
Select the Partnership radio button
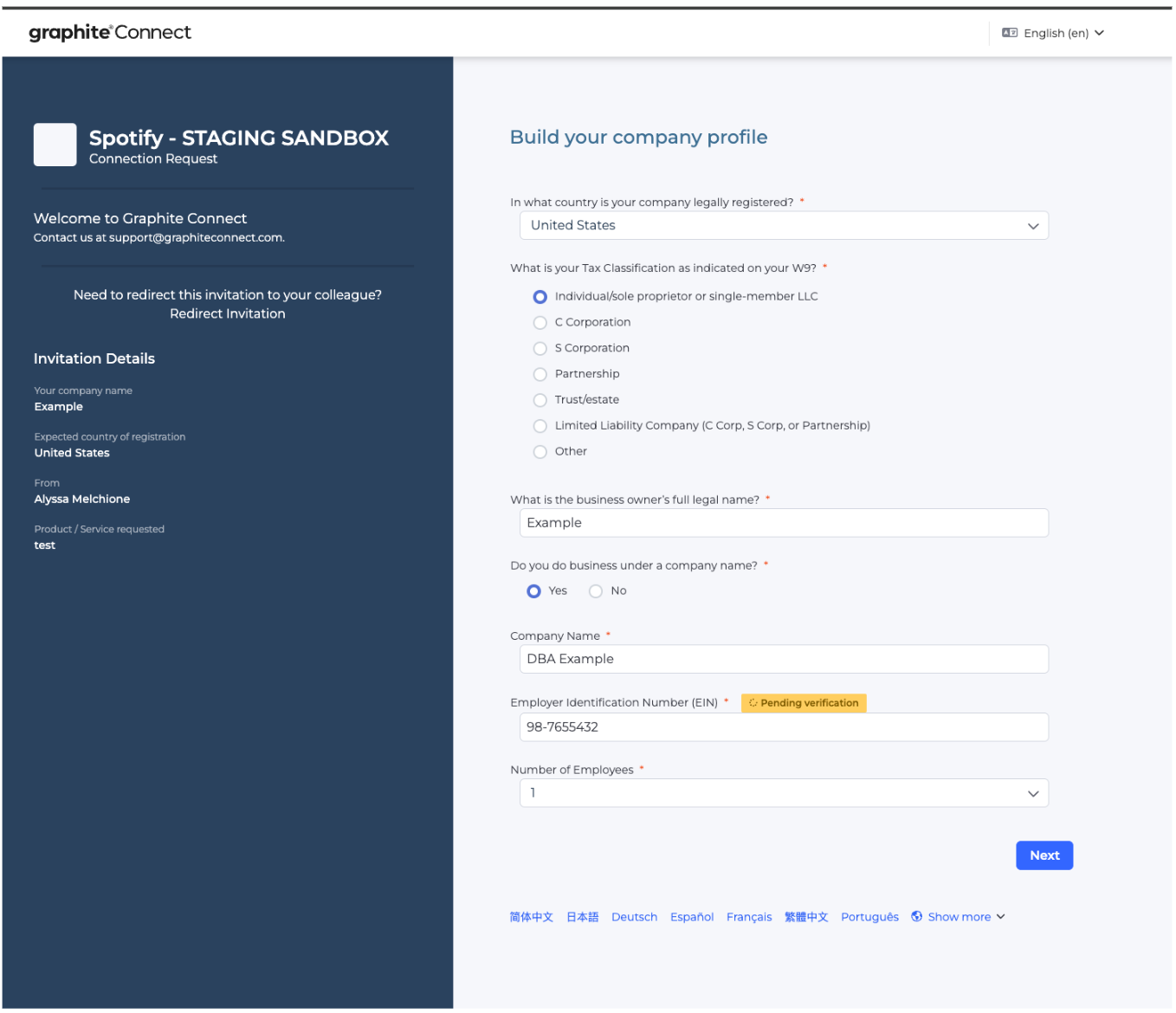pyautogui.click(x=540, y=374)
